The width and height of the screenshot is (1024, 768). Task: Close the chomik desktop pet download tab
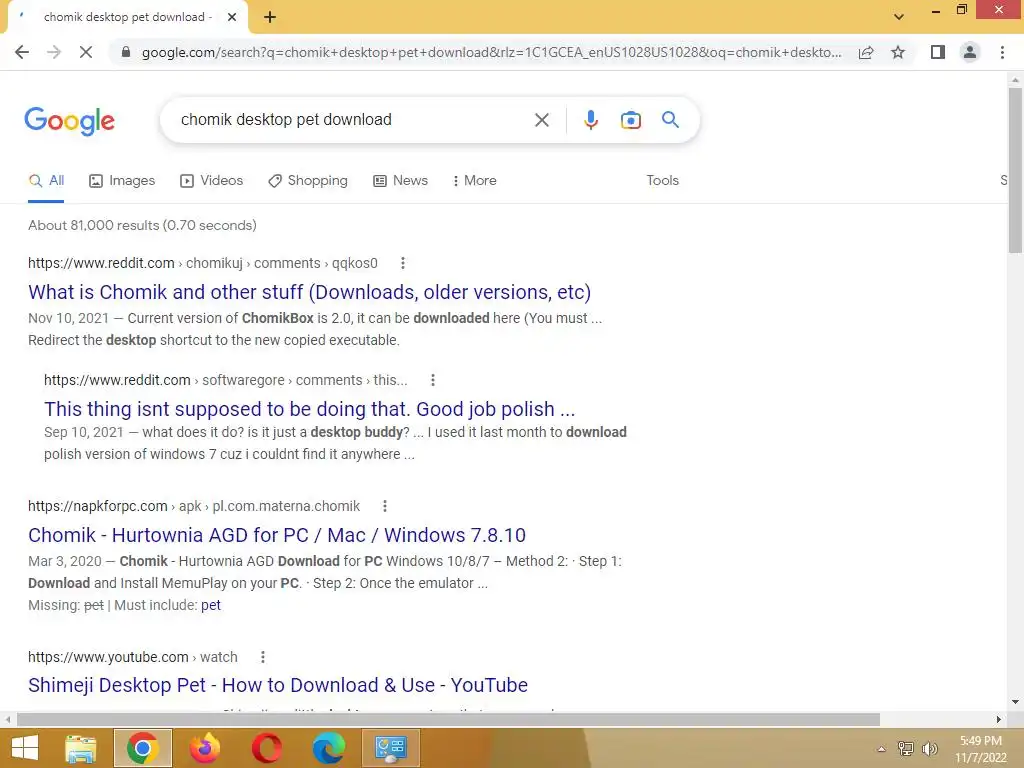point(232,17)
